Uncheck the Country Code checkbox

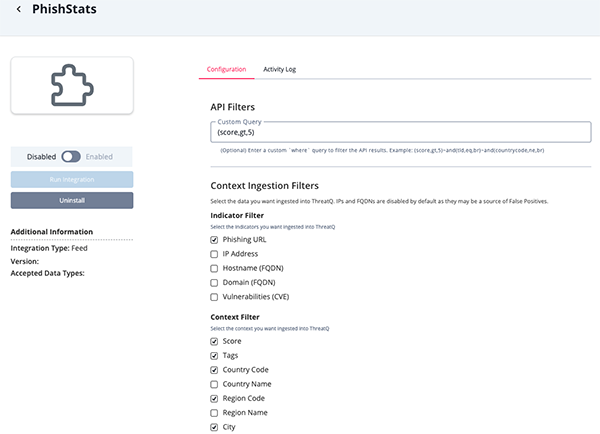pyautogui.click(x=214, y=370)
